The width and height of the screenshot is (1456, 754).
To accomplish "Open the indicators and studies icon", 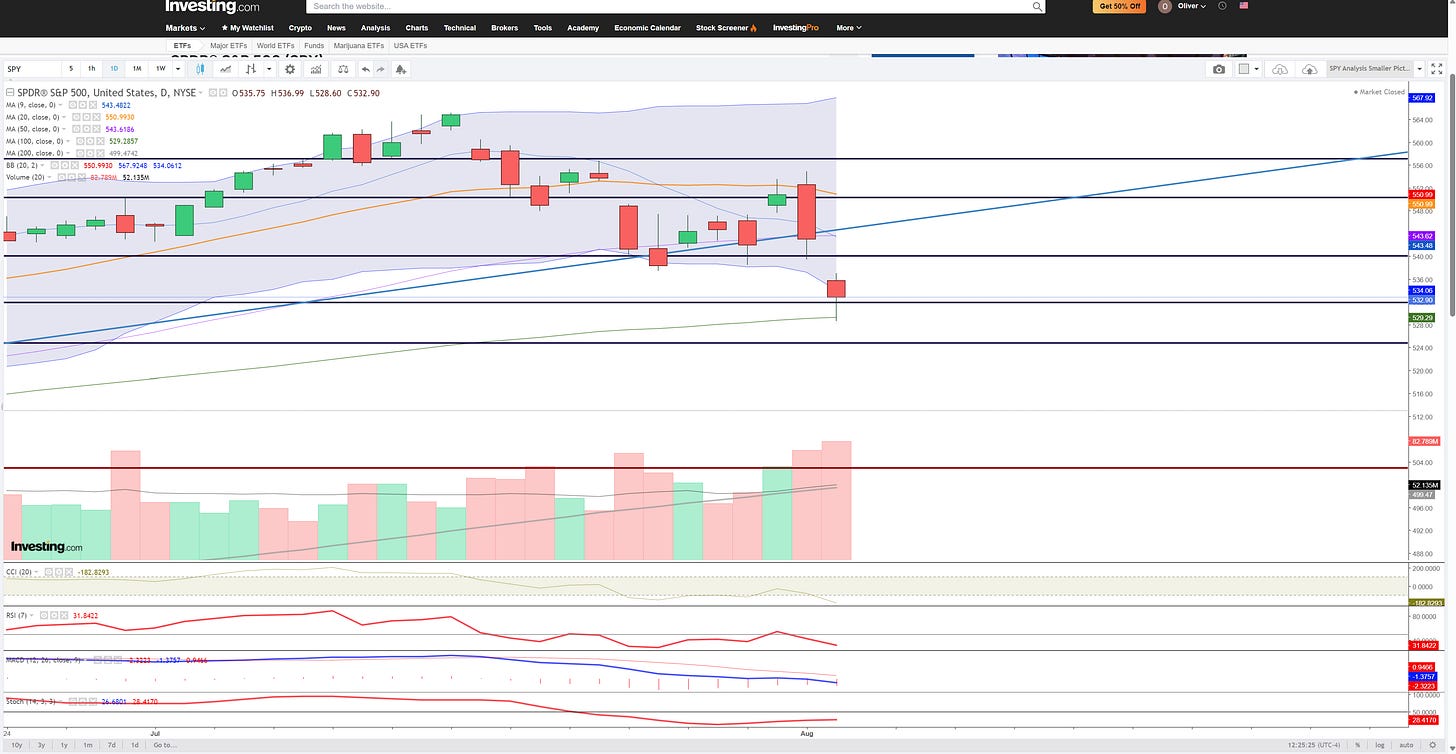I will click(x=316, y=69).
